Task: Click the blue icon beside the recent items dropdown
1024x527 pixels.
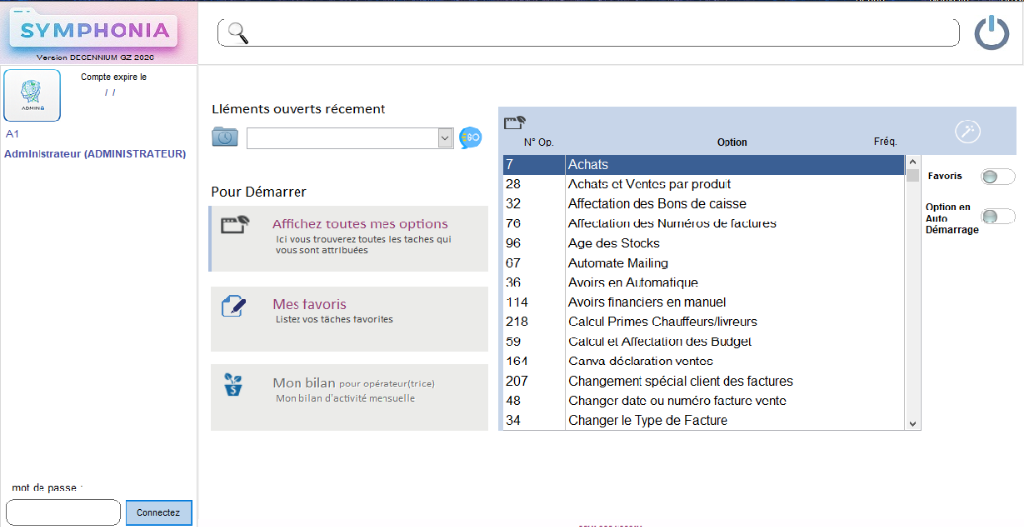Action: 470,138
